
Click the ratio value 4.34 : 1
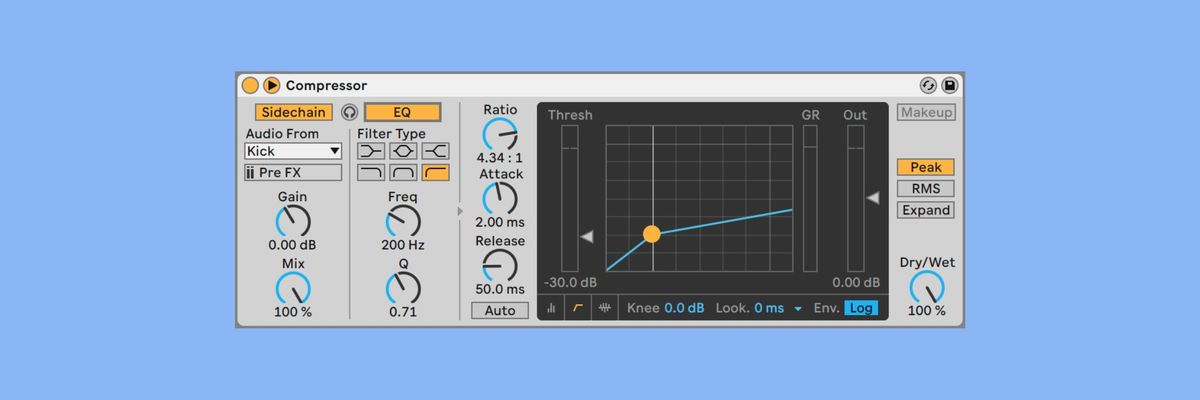[500, 158]
